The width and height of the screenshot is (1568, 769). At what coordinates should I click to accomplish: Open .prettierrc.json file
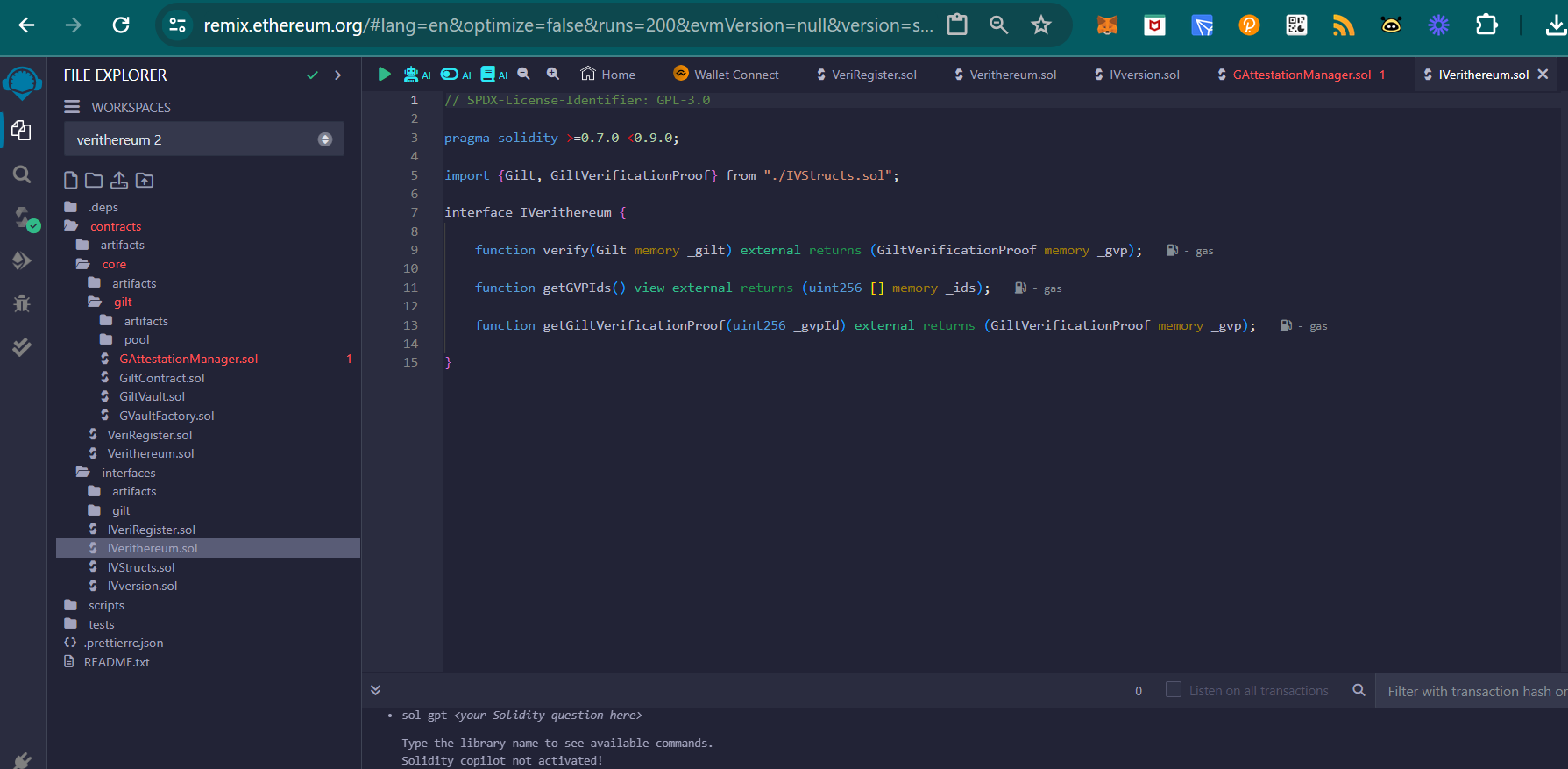123,643
